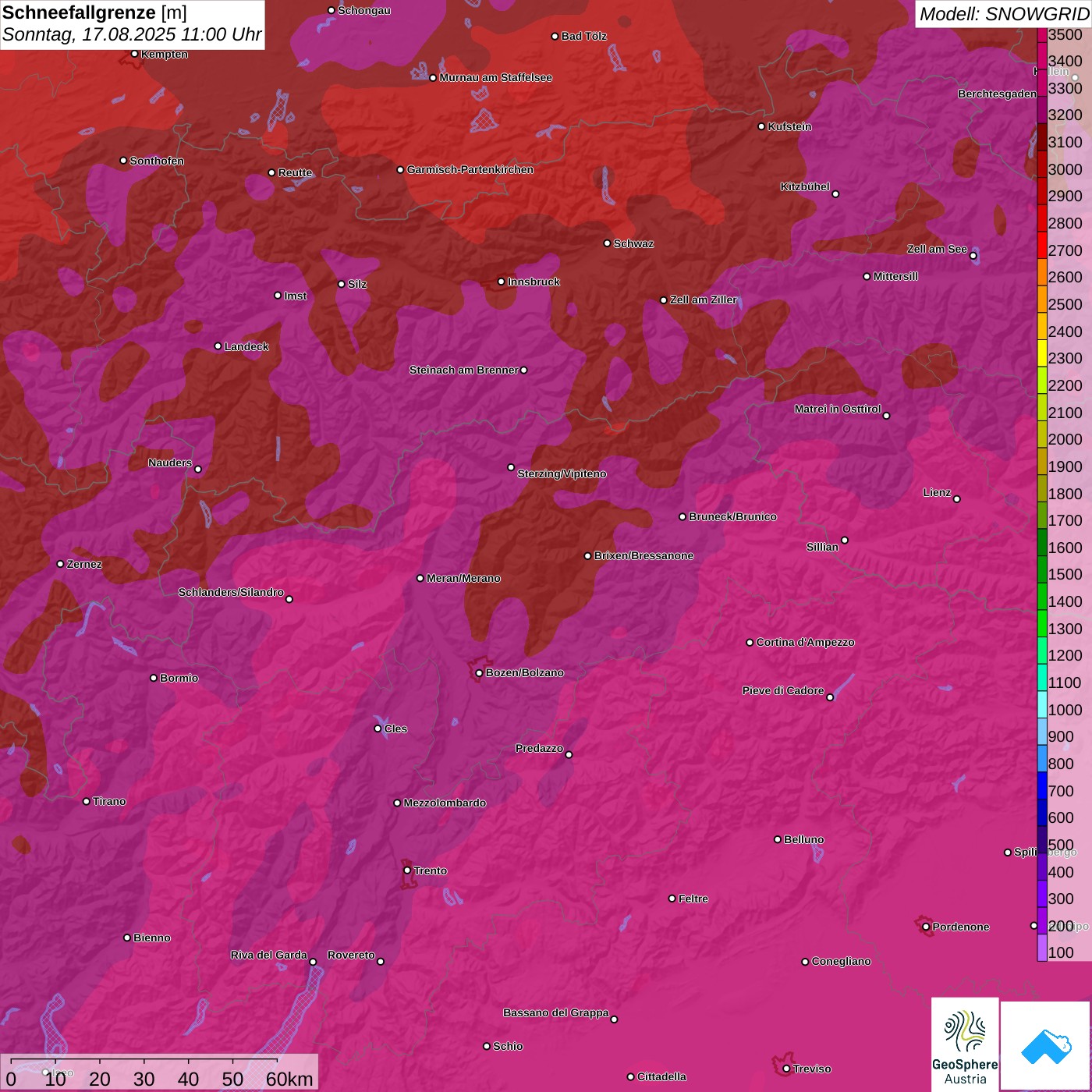
Task: Click the Bad Tölz marker
Action: click(555, 36)
